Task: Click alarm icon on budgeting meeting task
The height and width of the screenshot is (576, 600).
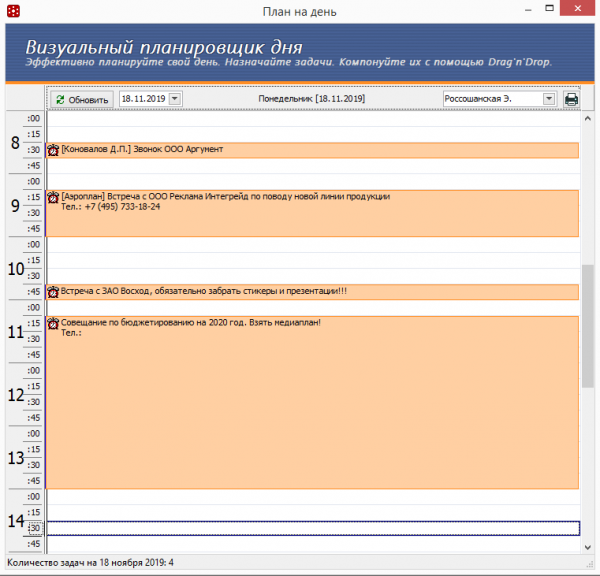Action: click(x=53, y=323)
